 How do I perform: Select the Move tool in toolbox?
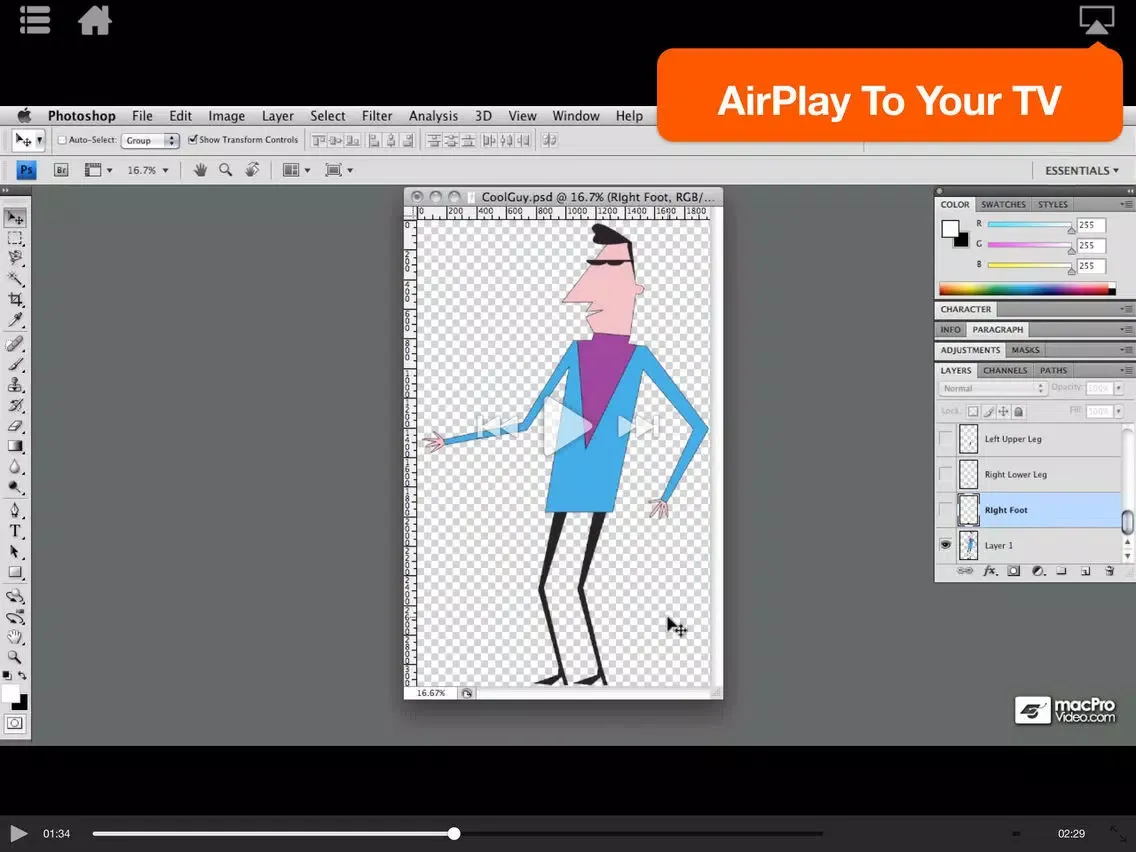coord(14,217)
